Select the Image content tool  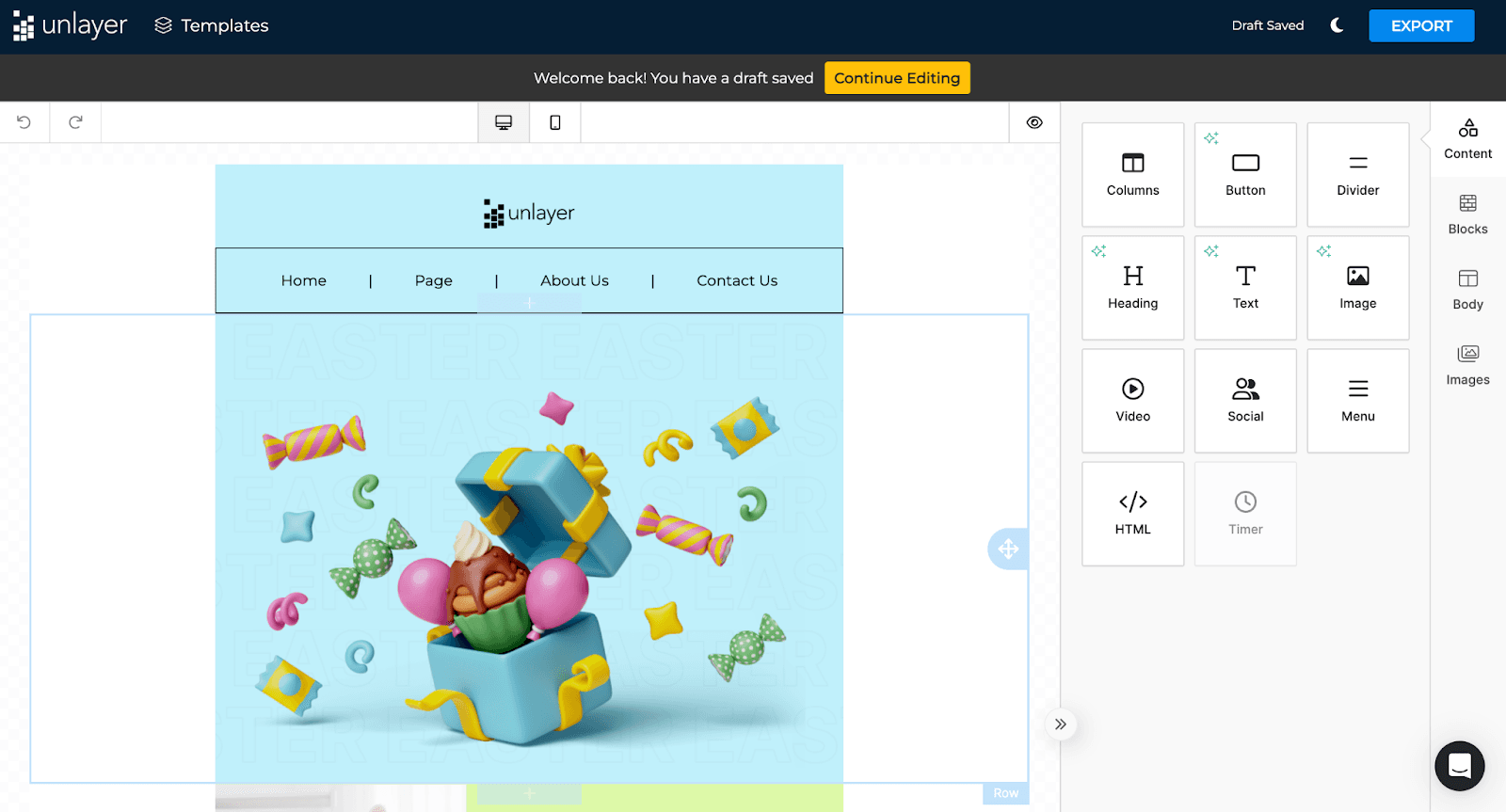[1358, 288]
